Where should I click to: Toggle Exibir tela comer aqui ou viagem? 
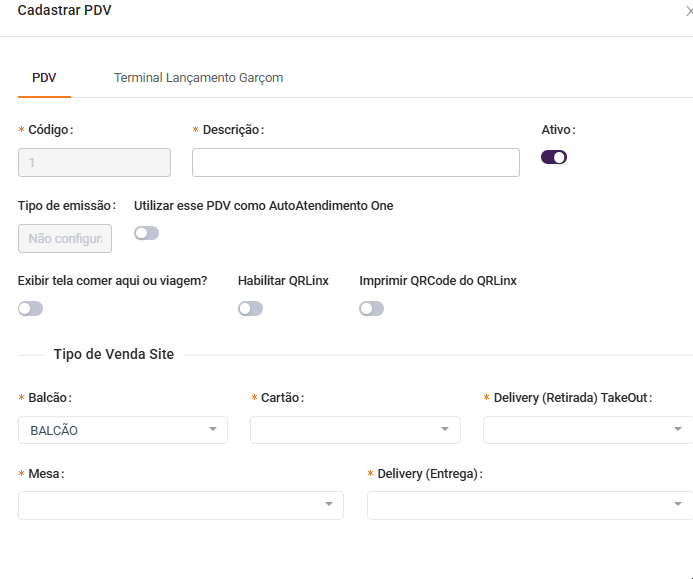point(30,309)
